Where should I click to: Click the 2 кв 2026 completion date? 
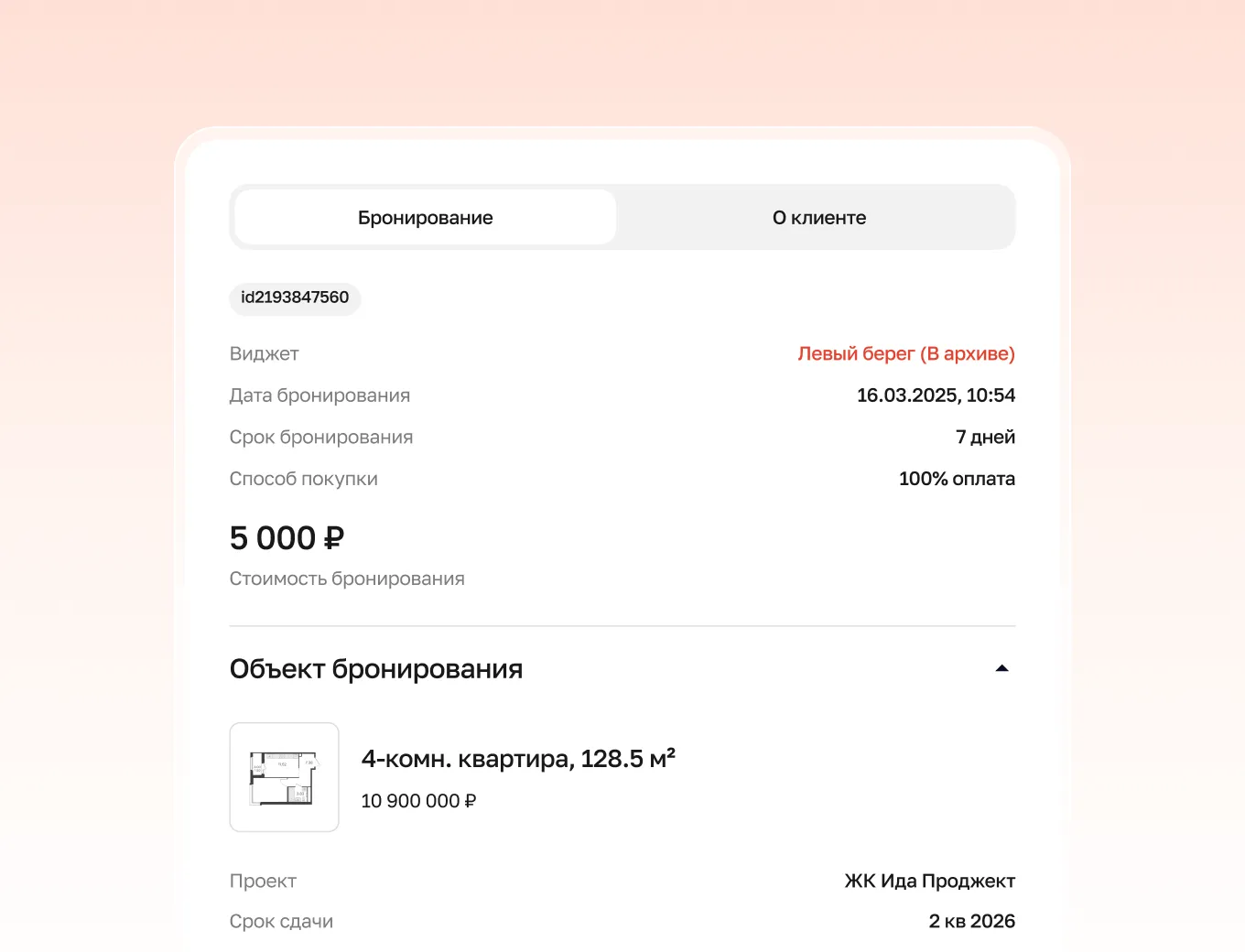971,921
